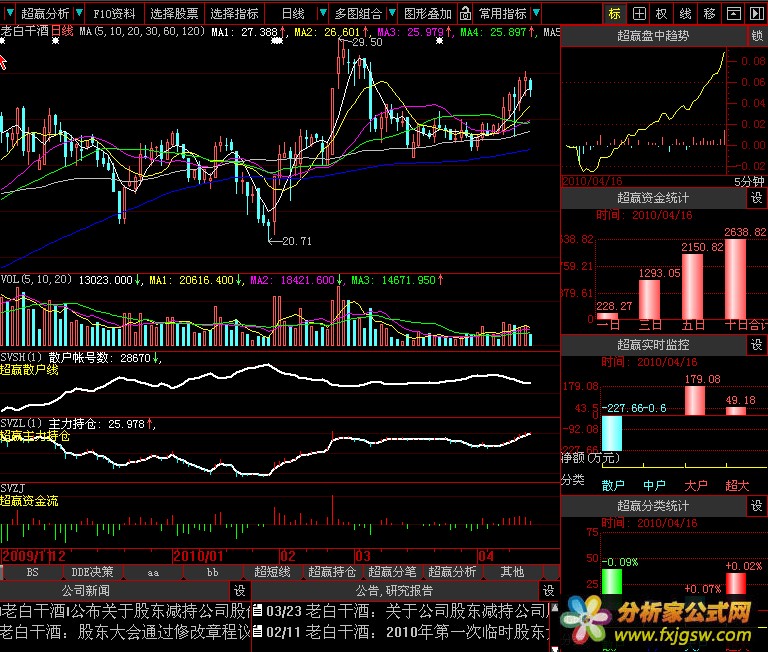Click the 权 adjustment icon
This screenshot has width=768, height=652.
(x=661, y=14)
